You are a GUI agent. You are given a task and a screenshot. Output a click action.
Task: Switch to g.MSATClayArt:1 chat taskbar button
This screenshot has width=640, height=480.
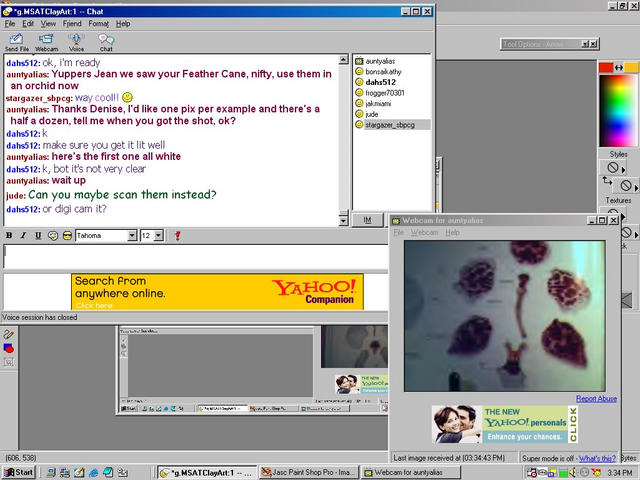click(x=207, y=473)
